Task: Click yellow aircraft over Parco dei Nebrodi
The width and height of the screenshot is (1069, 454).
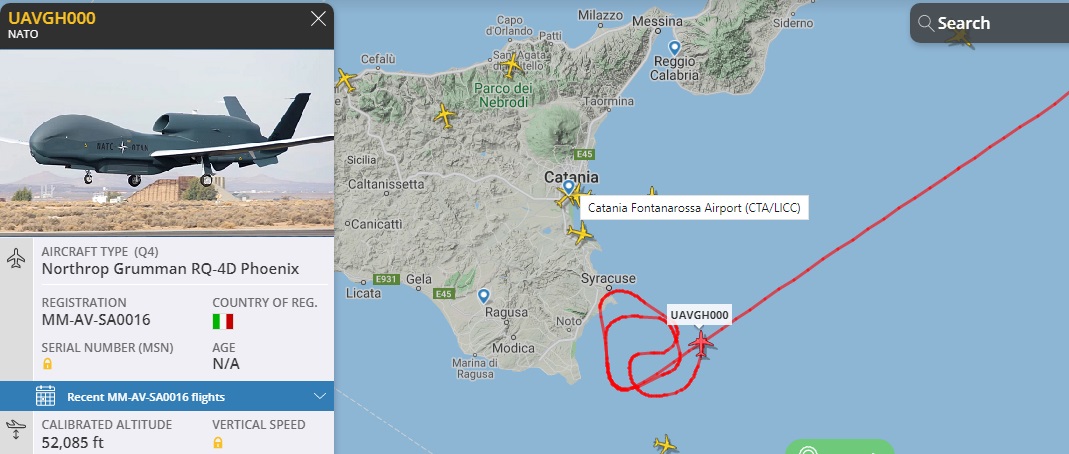Action: point(510,65)
